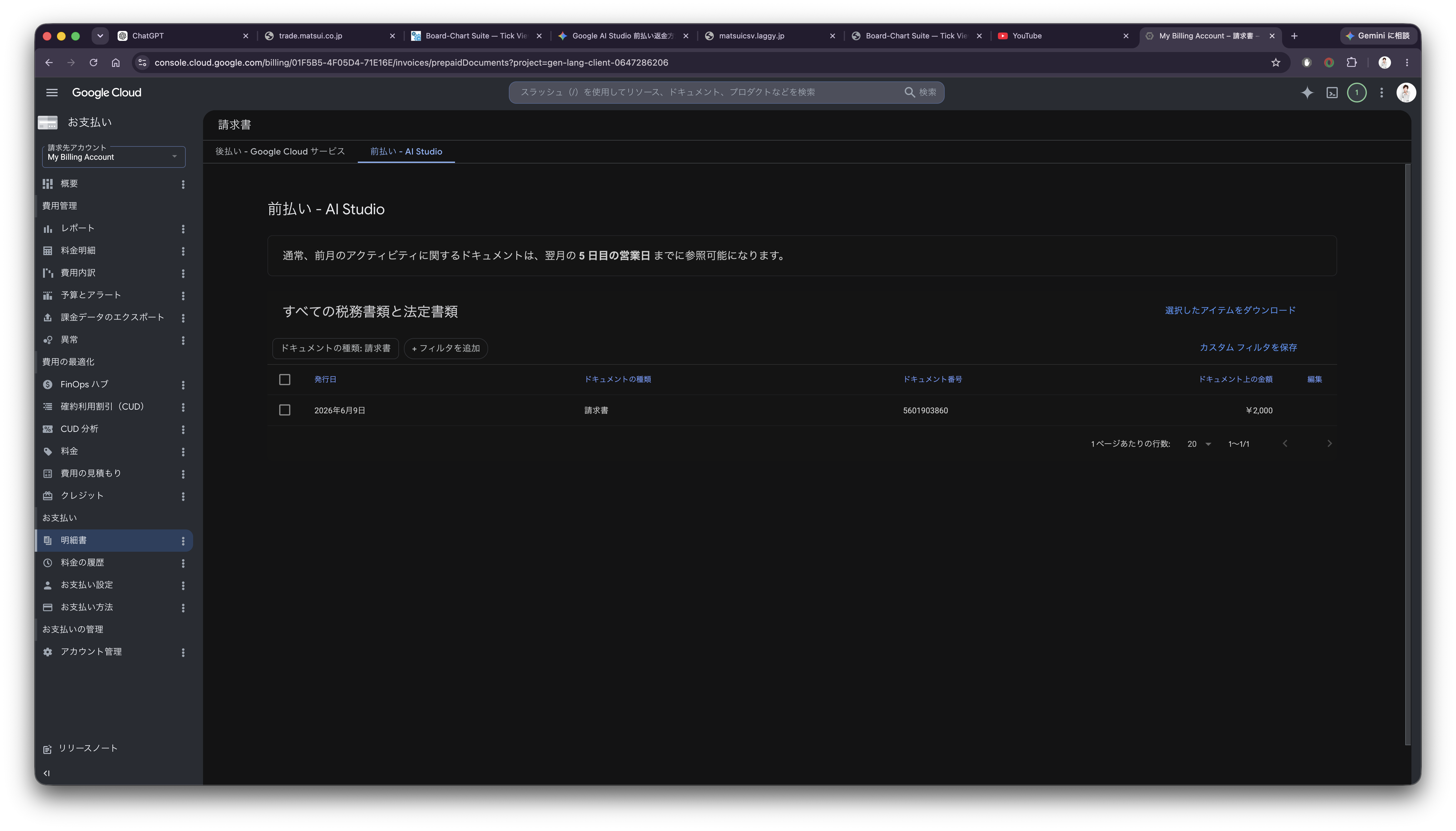Switch to Google AI Studio 前払い browser tab
This screenshot has height=831, width=1456.
click(623, 36)
